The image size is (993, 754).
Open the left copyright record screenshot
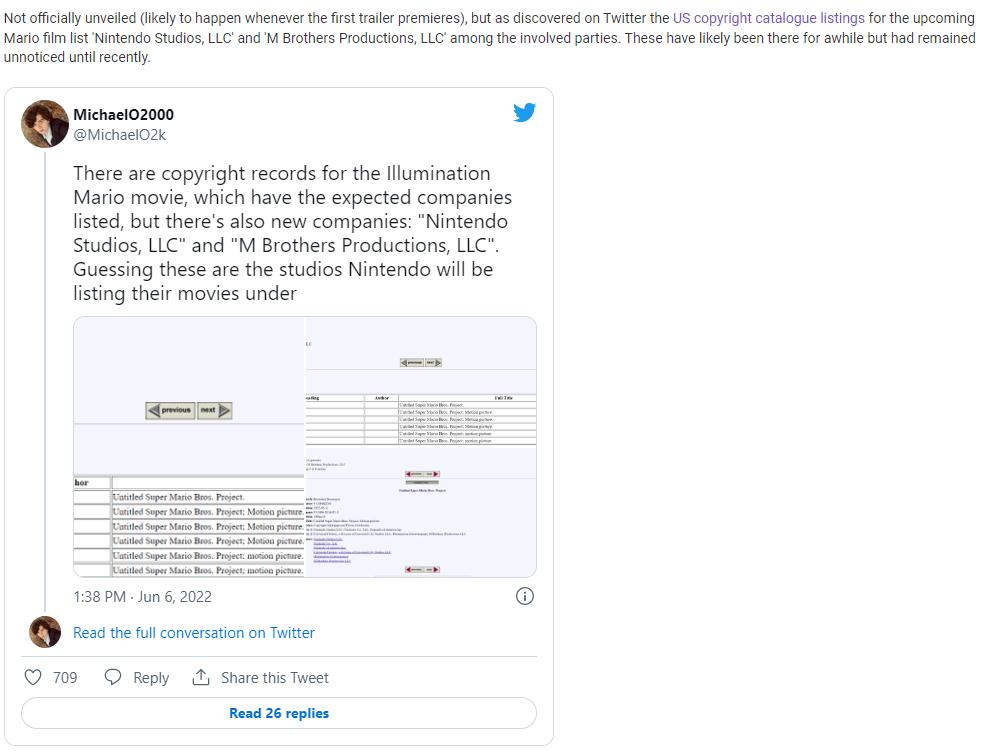[x=189, y=447]
